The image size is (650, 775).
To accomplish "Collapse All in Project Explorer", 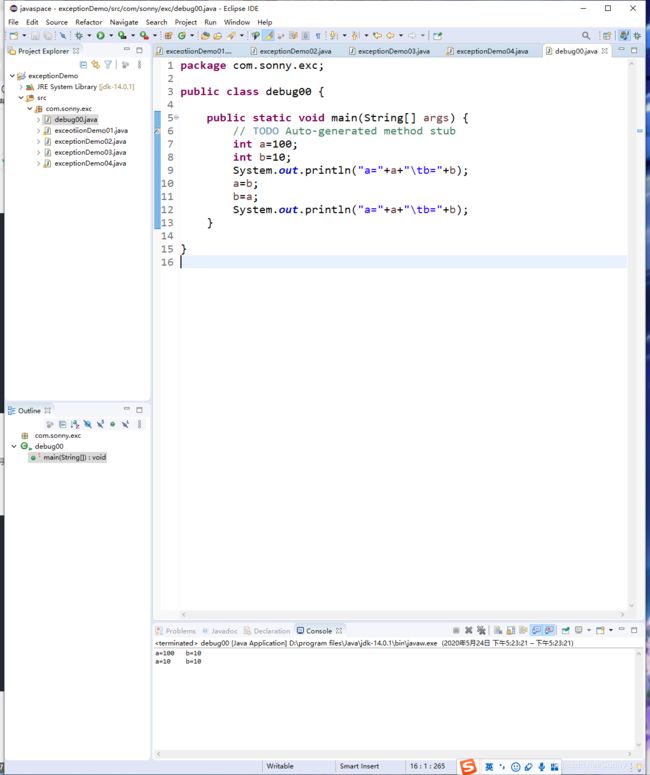I will coord(83,65).
